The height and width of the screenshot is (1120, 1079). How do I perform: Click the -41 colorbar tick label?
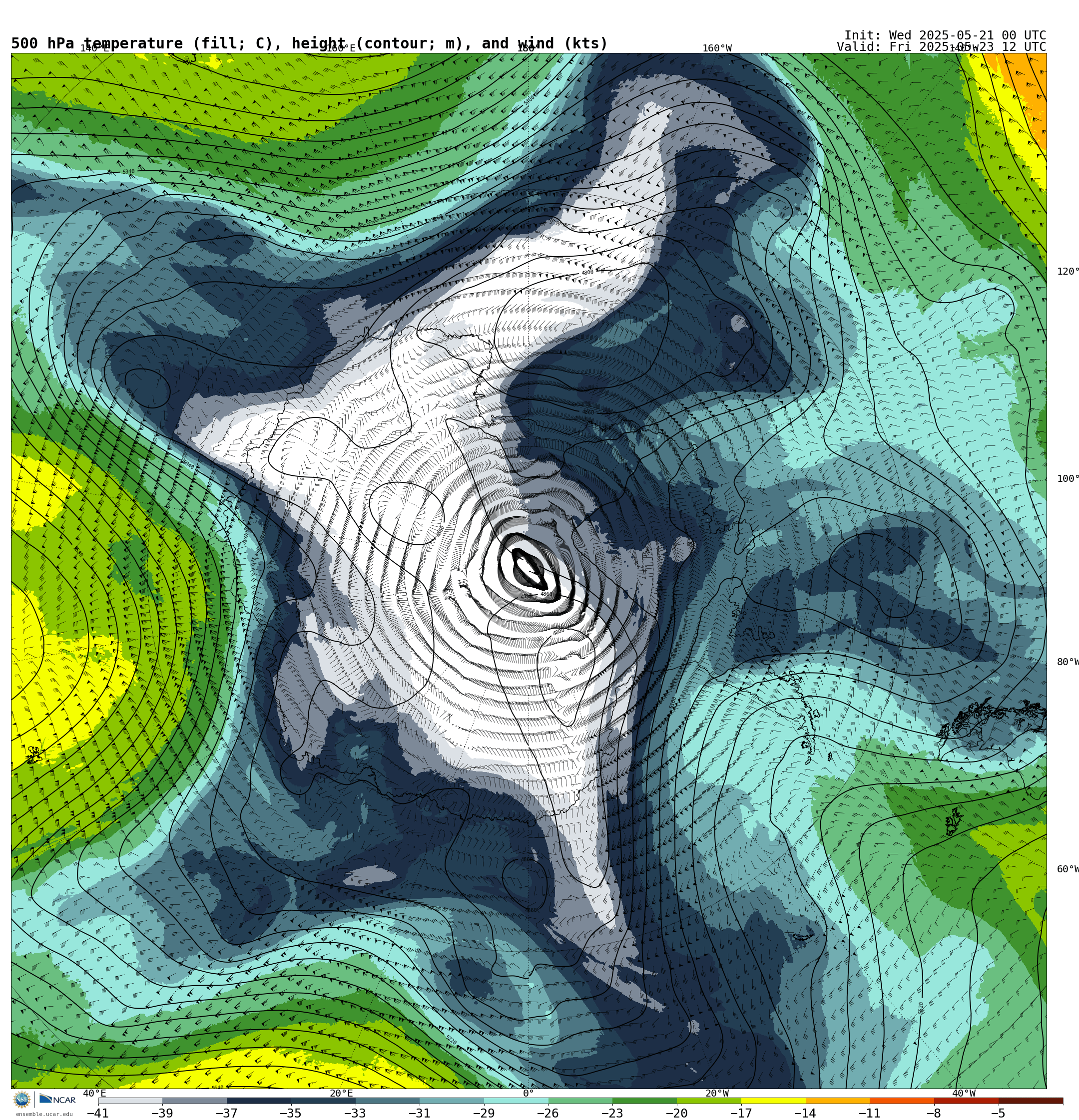(98, 1113)
